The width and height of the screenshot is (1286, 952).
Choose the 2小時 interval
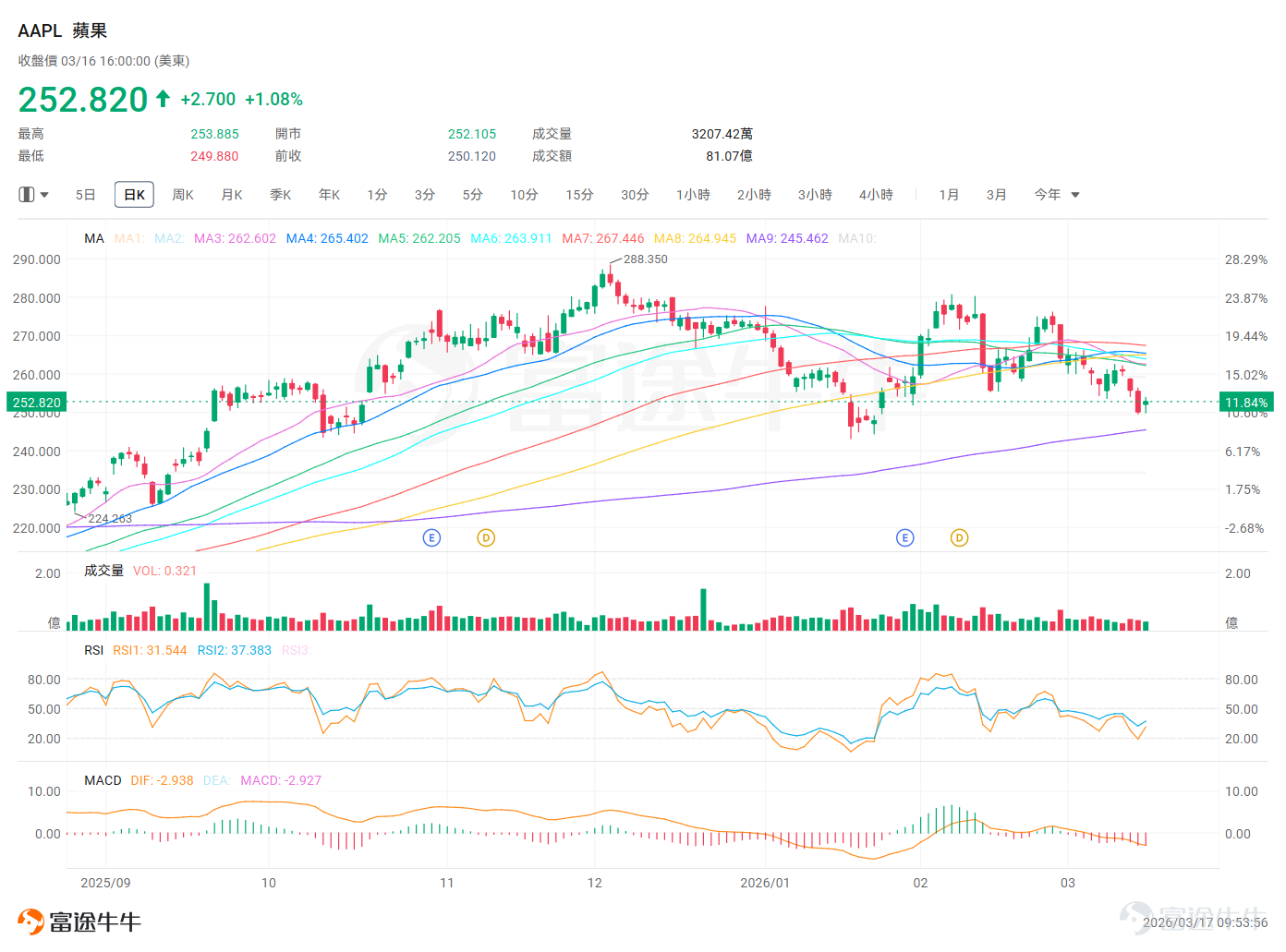[x=754, y=195]
